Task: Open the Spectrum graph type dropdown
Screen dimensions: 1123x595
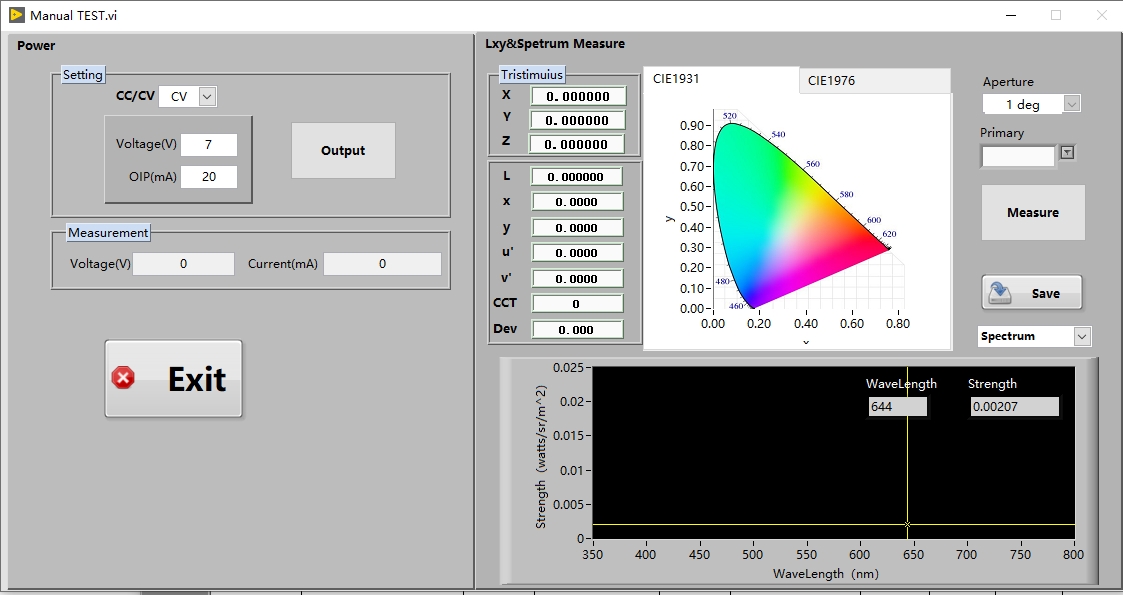Action: (1082, 337)
